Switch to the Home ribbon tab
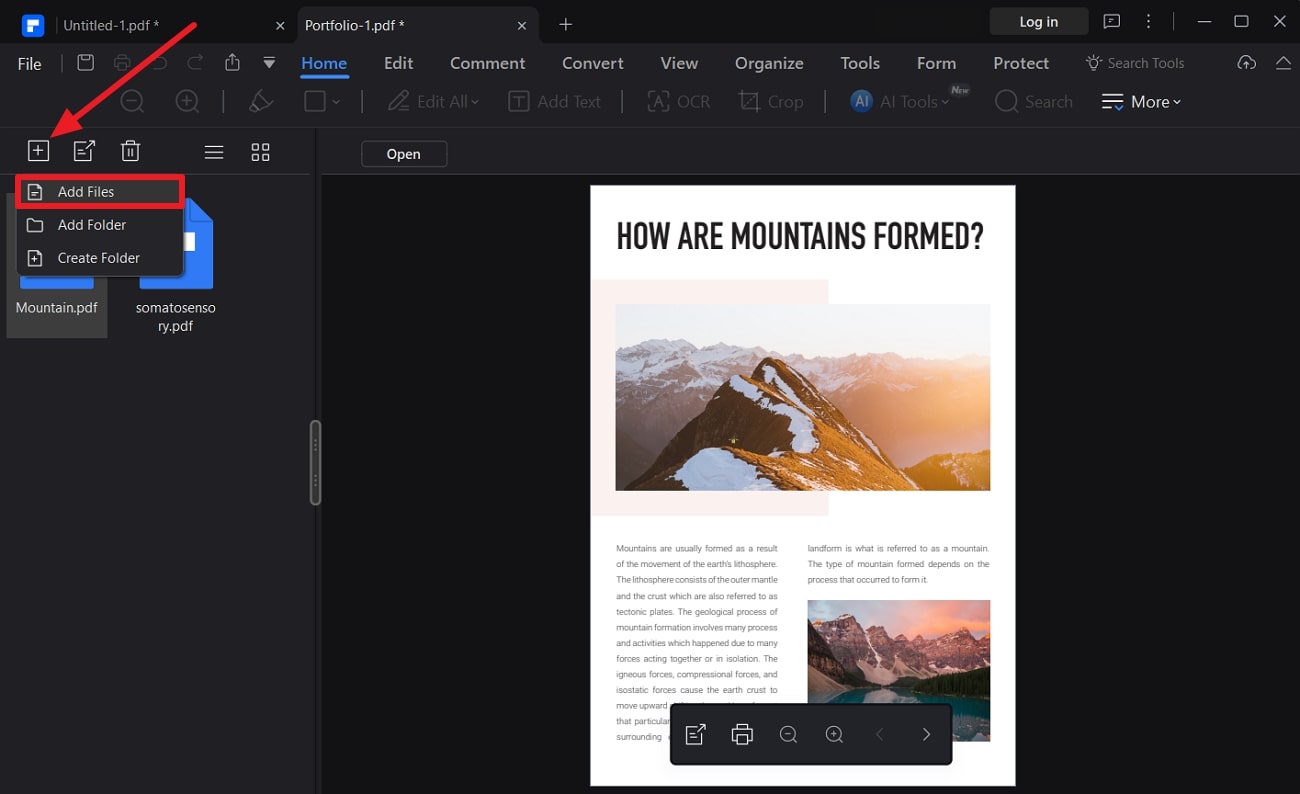This screenshot has width=1300, height=794. [x=324, y=63]
